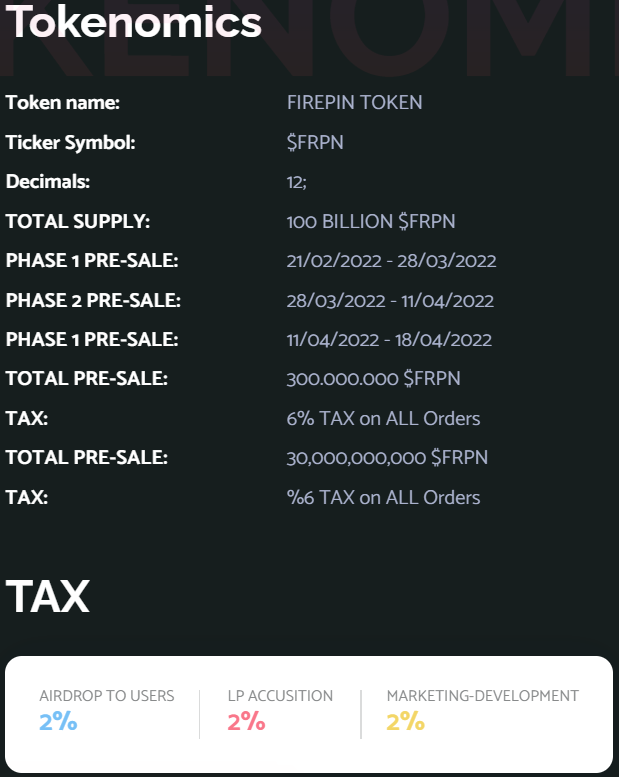Click the $FRPN ticker symbol value
619x777 pixels.
[315, 142]
